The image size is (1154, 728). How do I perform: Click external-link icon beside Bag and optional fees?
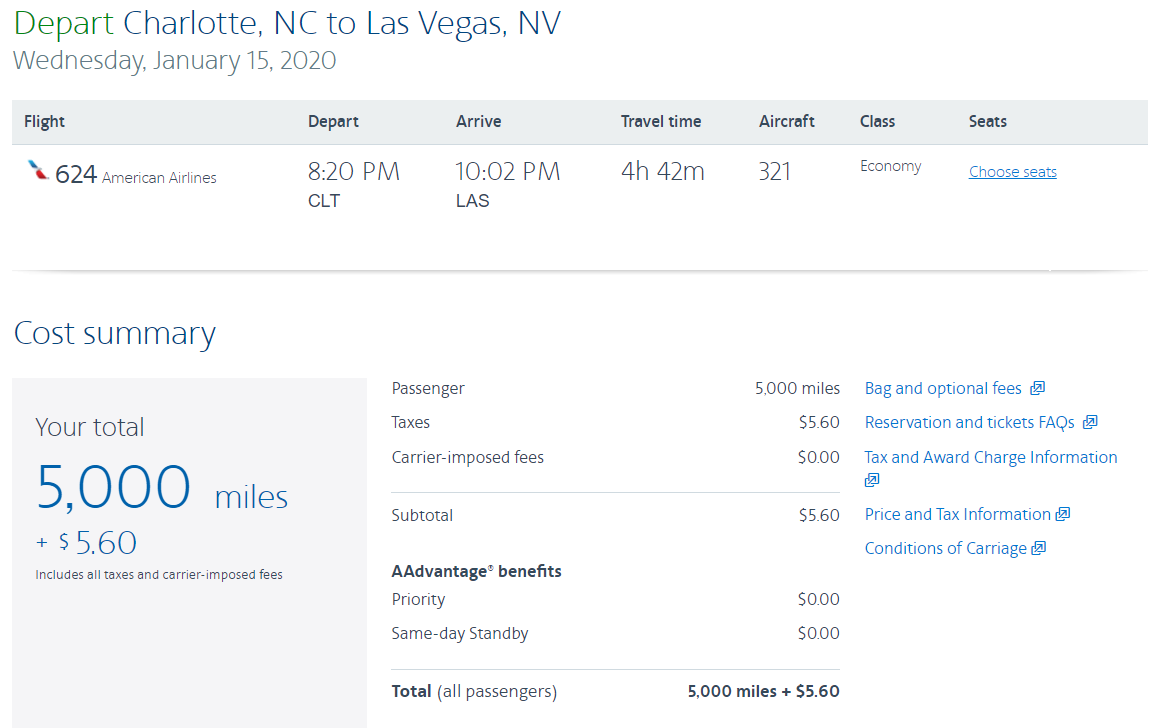click(1037, 388)
